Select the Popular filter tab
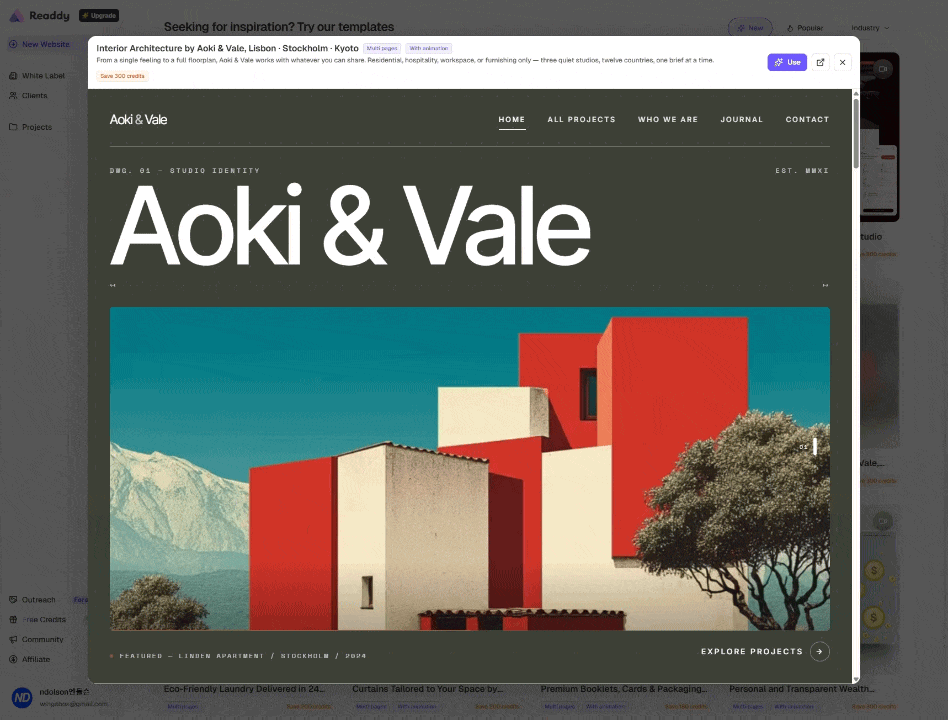The image size is (948, 720). click(805, 28)
